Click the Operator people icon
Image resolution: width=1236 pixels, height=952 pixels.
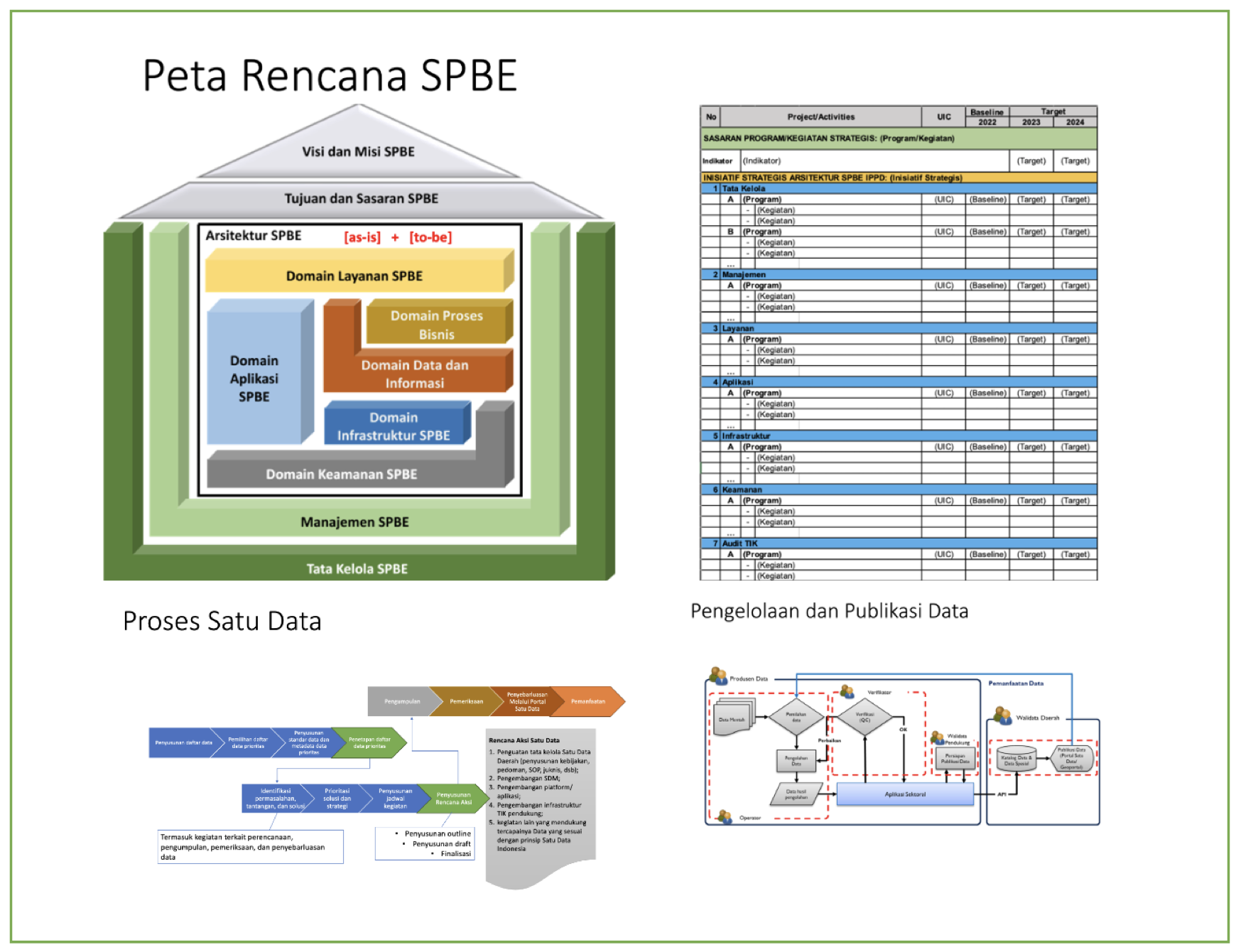click(x=725, y=817)
